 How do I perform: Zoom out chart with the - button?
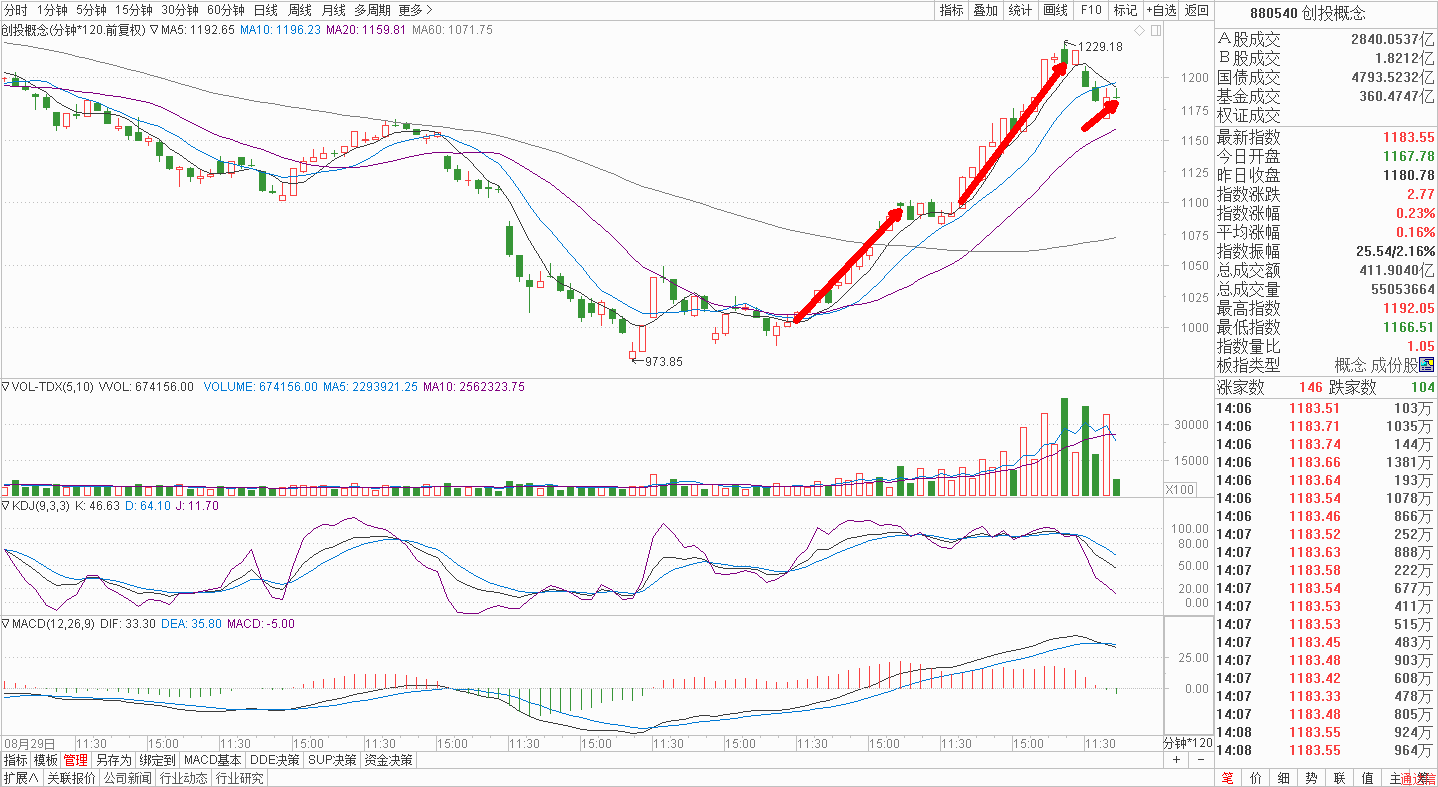[1200, 760]
